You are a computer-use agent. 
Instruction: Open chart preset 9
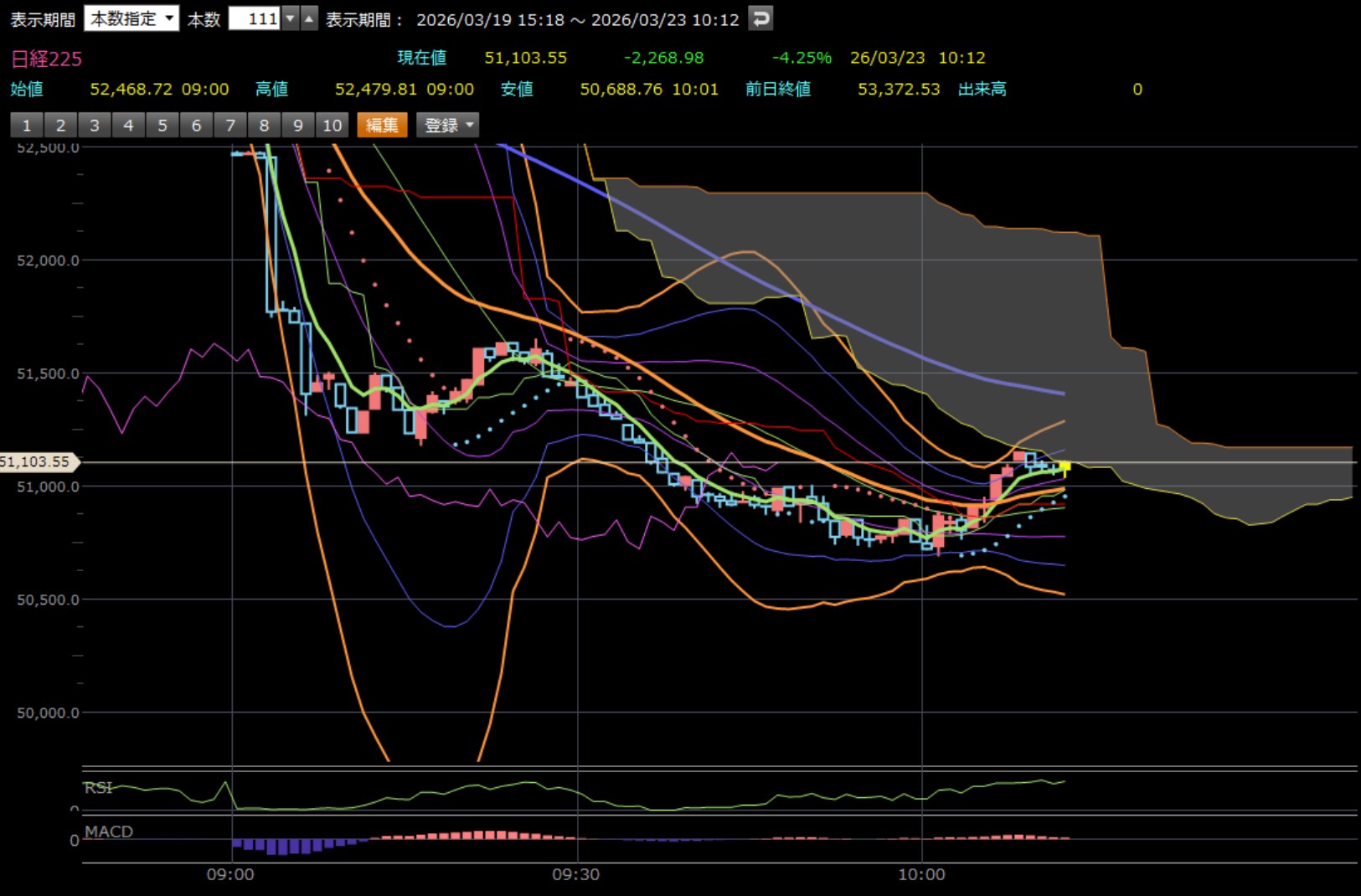click(x=298, y=126)
